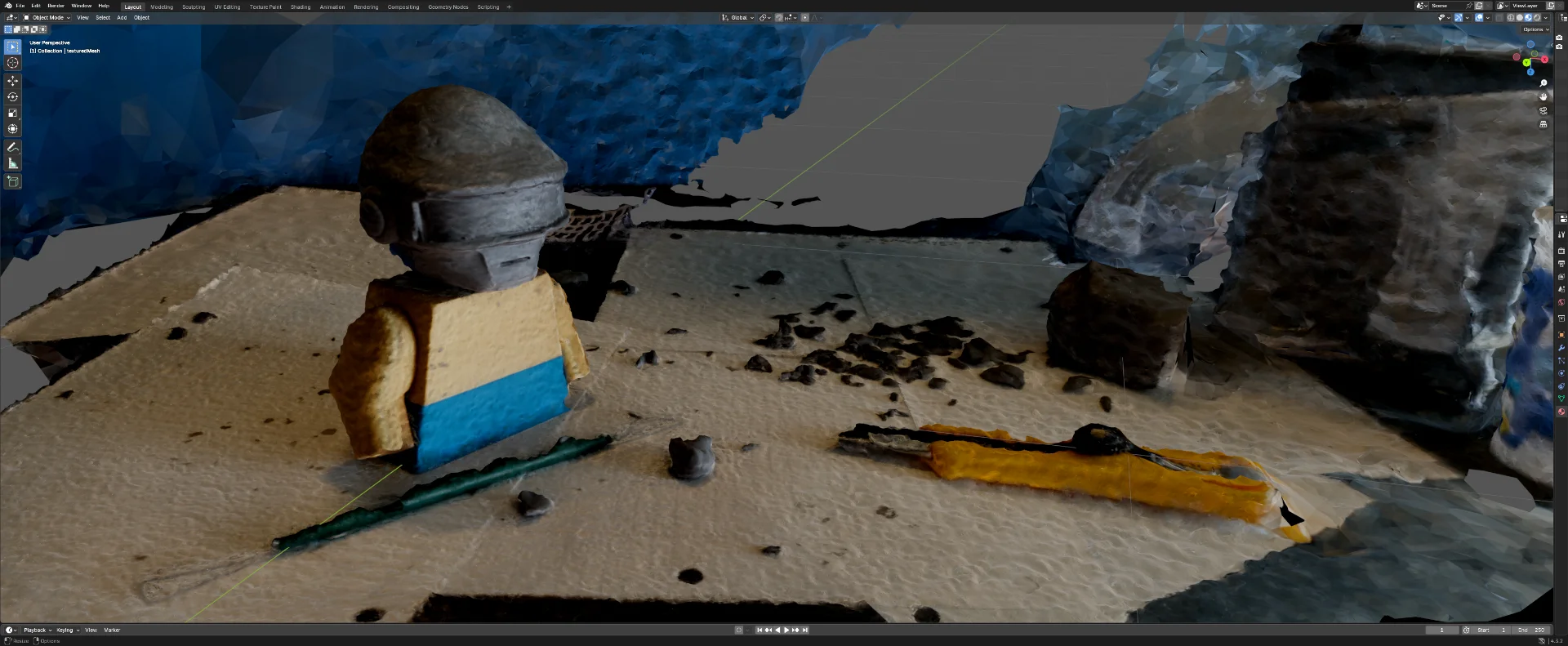Add a new workspace tab
1568x646 pixels.
point(509,7)
